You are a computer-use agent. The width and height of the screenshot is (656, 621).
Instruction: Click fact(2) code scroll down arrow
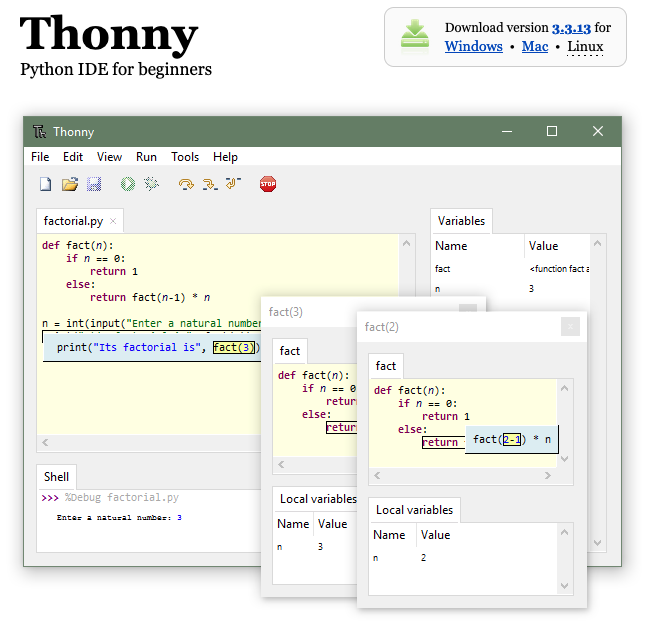(564, 459)
